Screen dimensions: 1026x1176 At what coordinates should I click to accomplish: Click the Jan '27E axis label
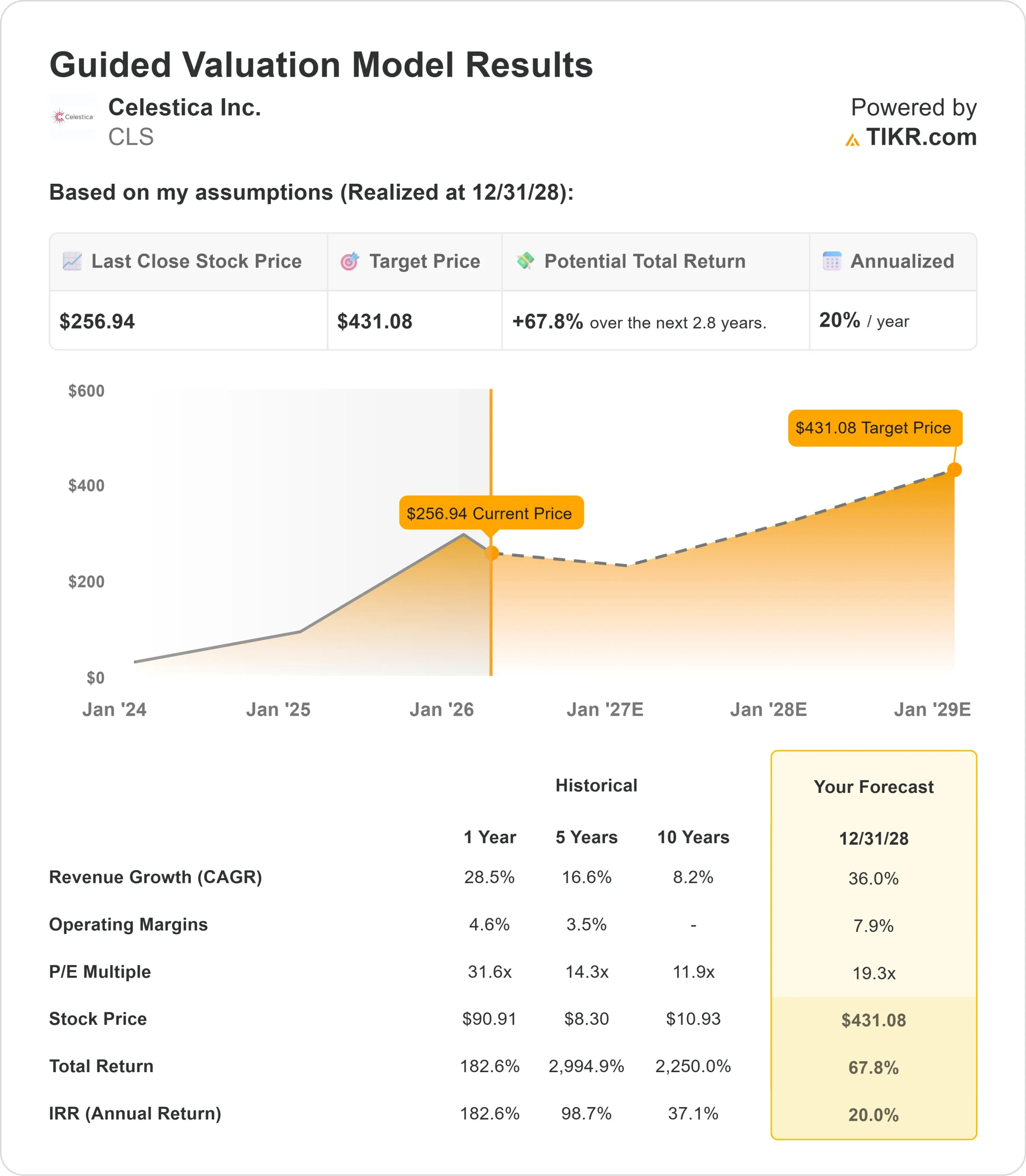click(x=605, y=709)
